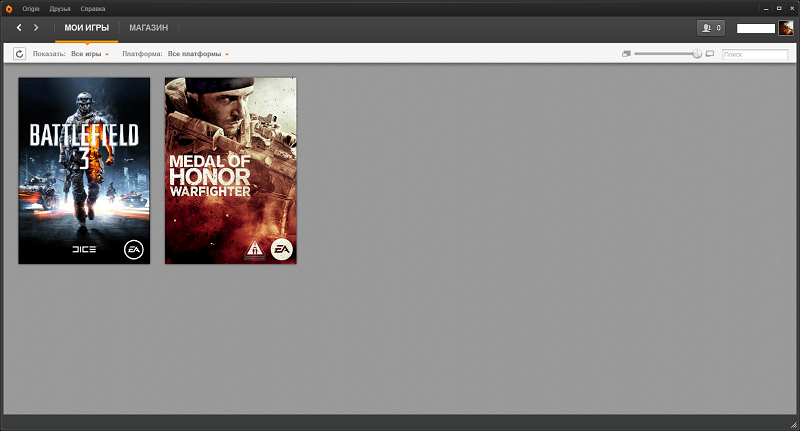The image size is (800, 431).
Task: Go forward with the right arrow
Action: click(36, 28)
